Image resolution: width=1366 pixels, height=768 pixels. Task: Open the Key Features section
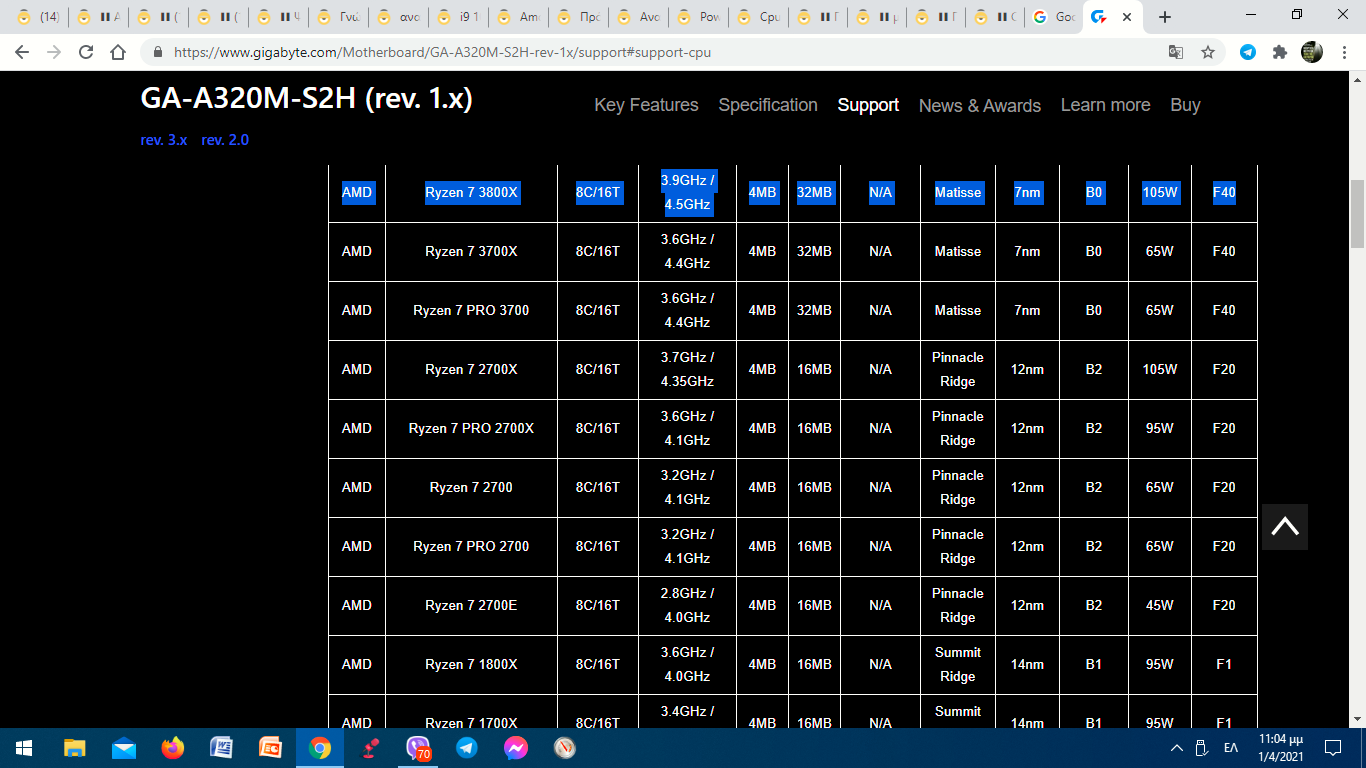pyautogui.click(x=646, y=105)
